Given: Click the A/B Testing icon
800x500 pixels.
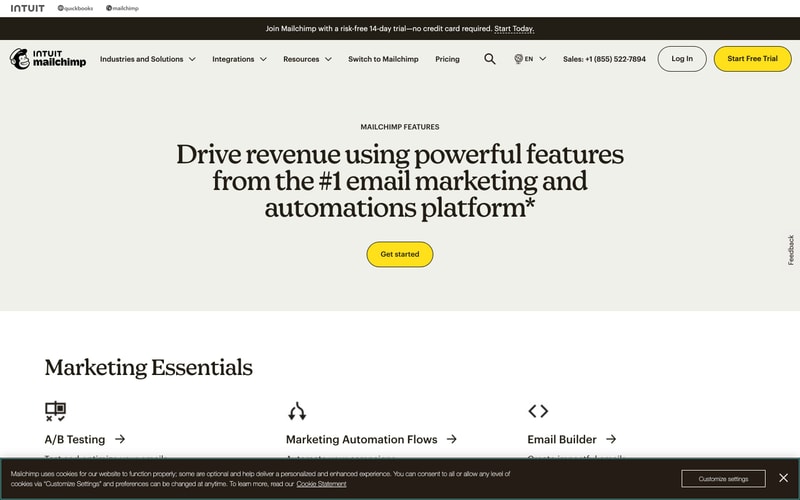Looking at the screenshot, I should click(55, 411).
